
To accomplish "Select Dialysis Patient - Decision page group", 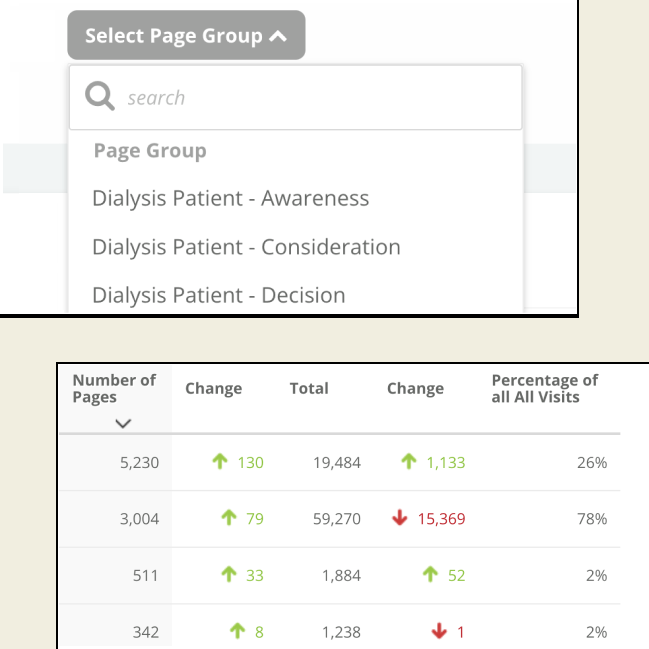I will coord(218,295).
